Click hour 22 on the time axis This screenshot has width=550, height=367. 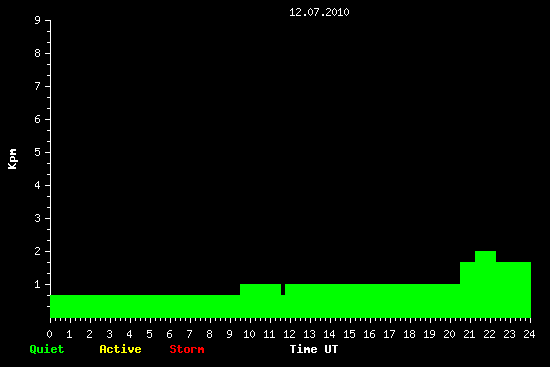click(489, 334)
